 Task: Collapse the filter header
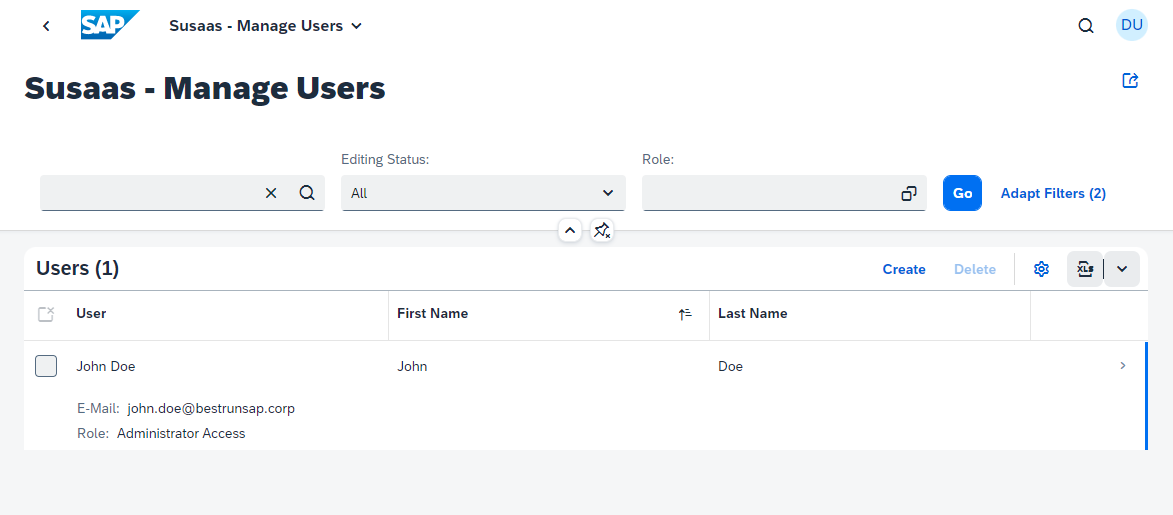point(570,231)
